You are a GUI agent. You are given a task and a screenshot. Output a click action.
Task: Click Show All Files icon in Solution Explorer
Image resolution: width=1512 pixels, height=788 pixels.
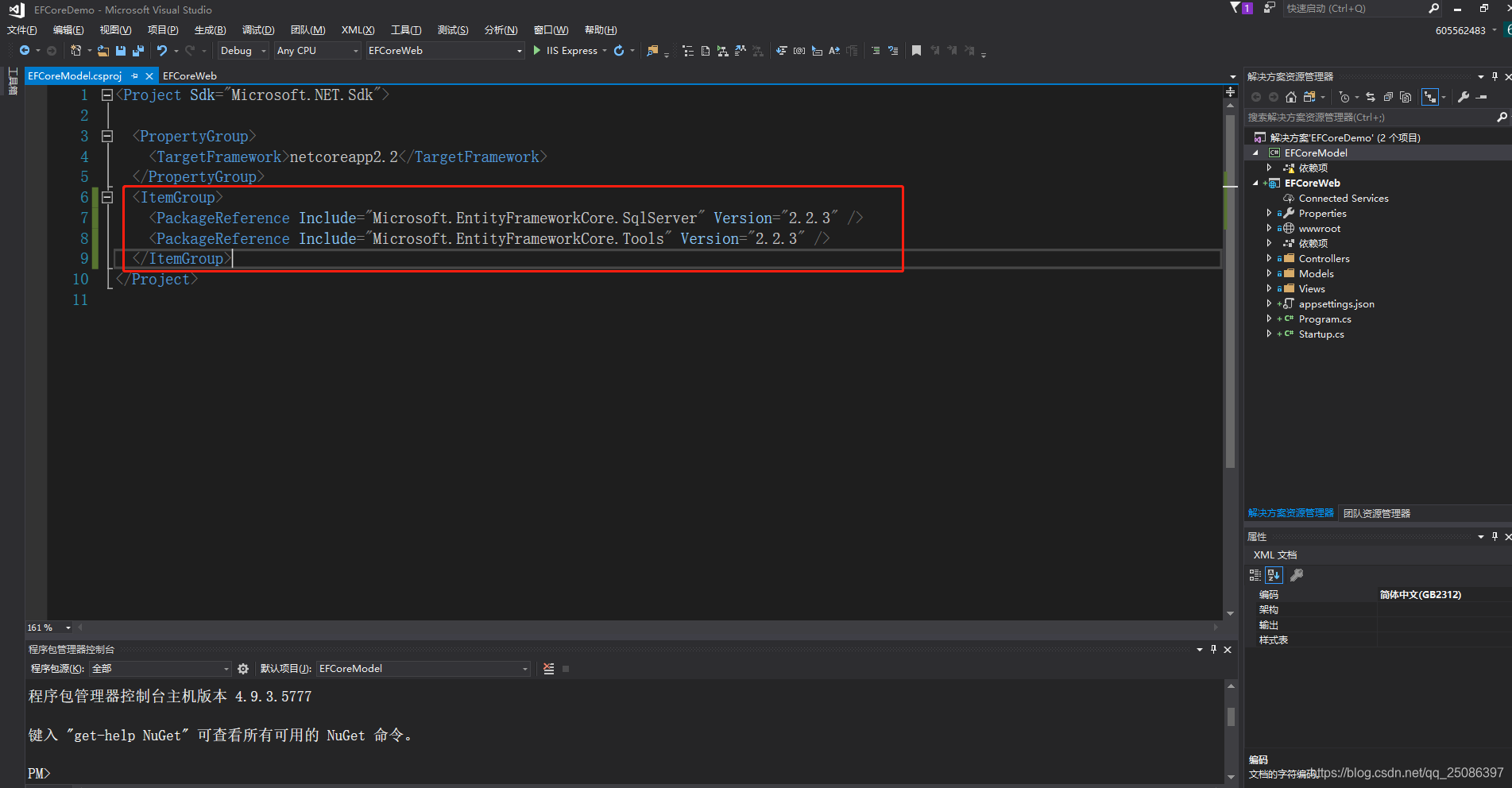click(x=1406, y=97)
